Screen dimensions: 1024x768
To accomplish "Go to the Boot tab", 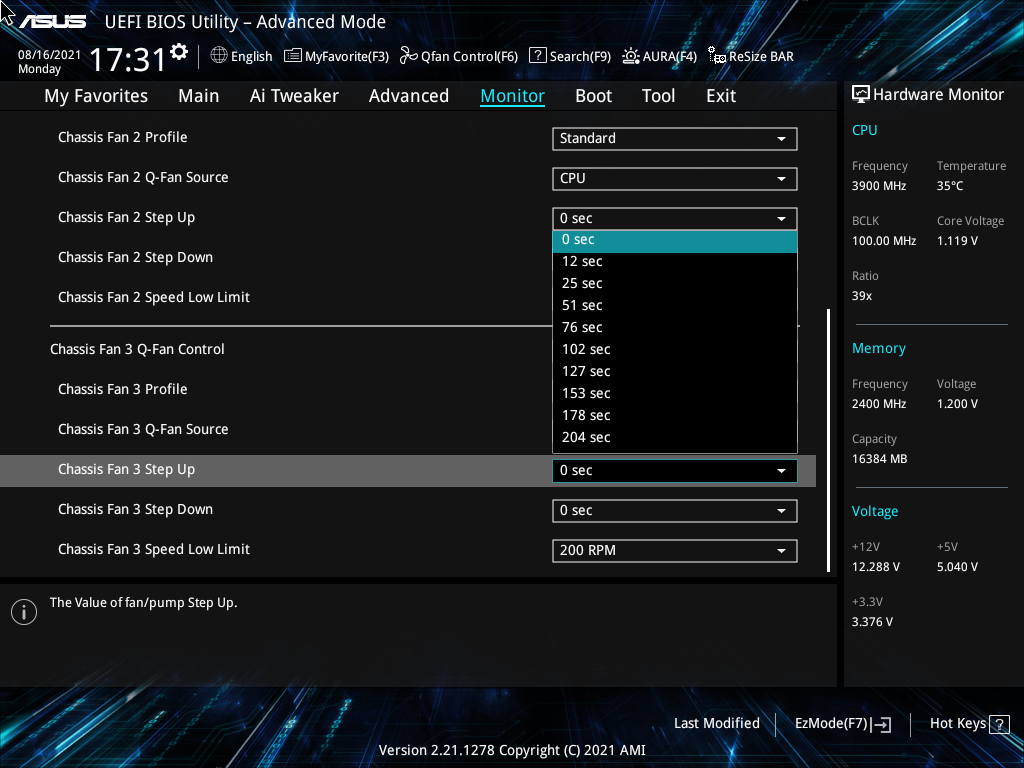I will [x=594, y=96].
